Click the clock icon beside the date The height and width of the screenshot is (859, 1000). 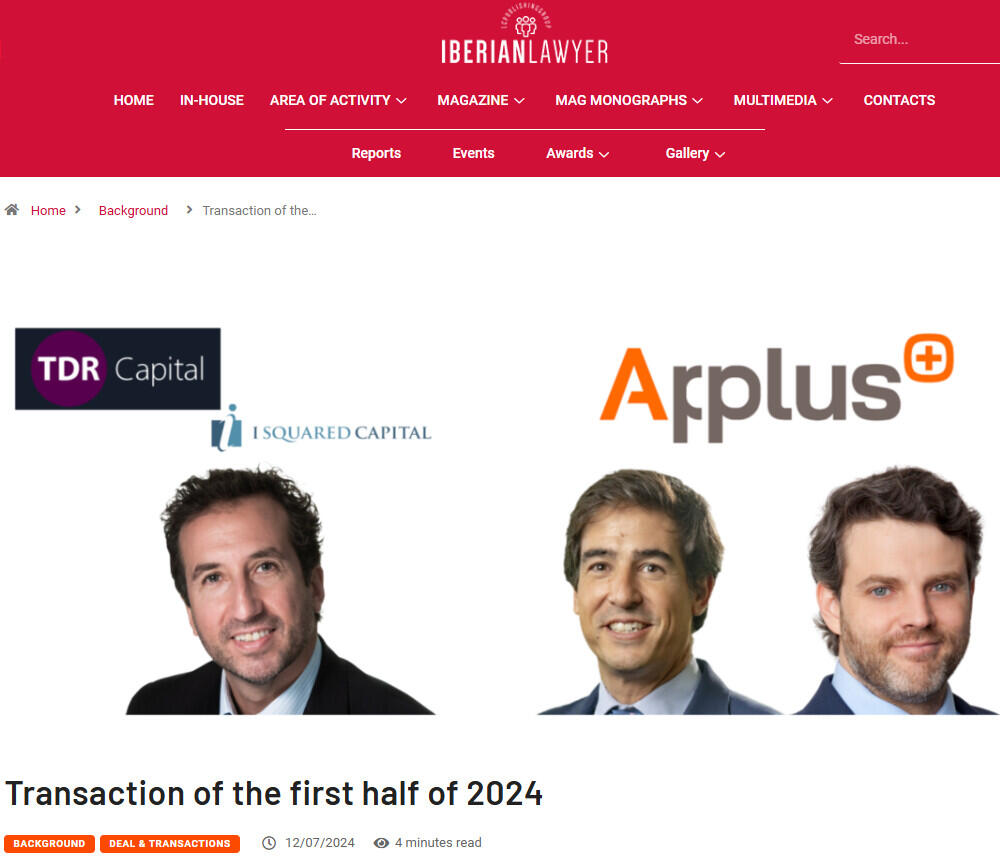coord(269,843)
